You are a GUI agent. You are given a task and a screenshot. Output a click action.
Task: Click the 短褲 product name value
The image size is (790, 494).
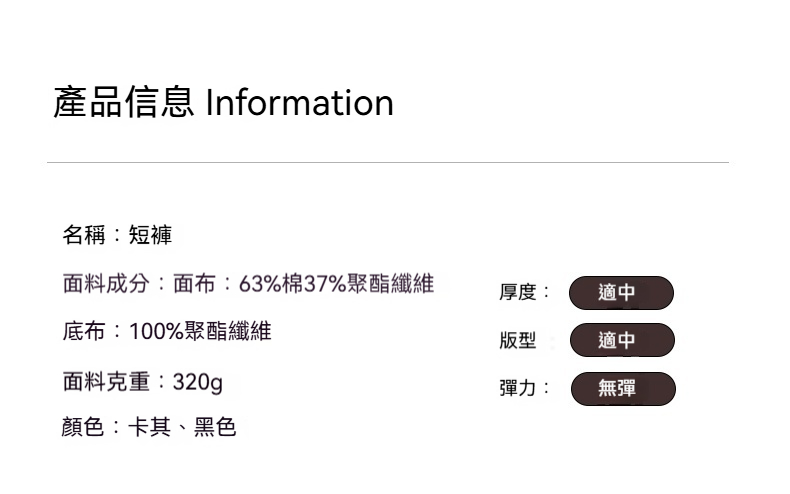[150, 235]
